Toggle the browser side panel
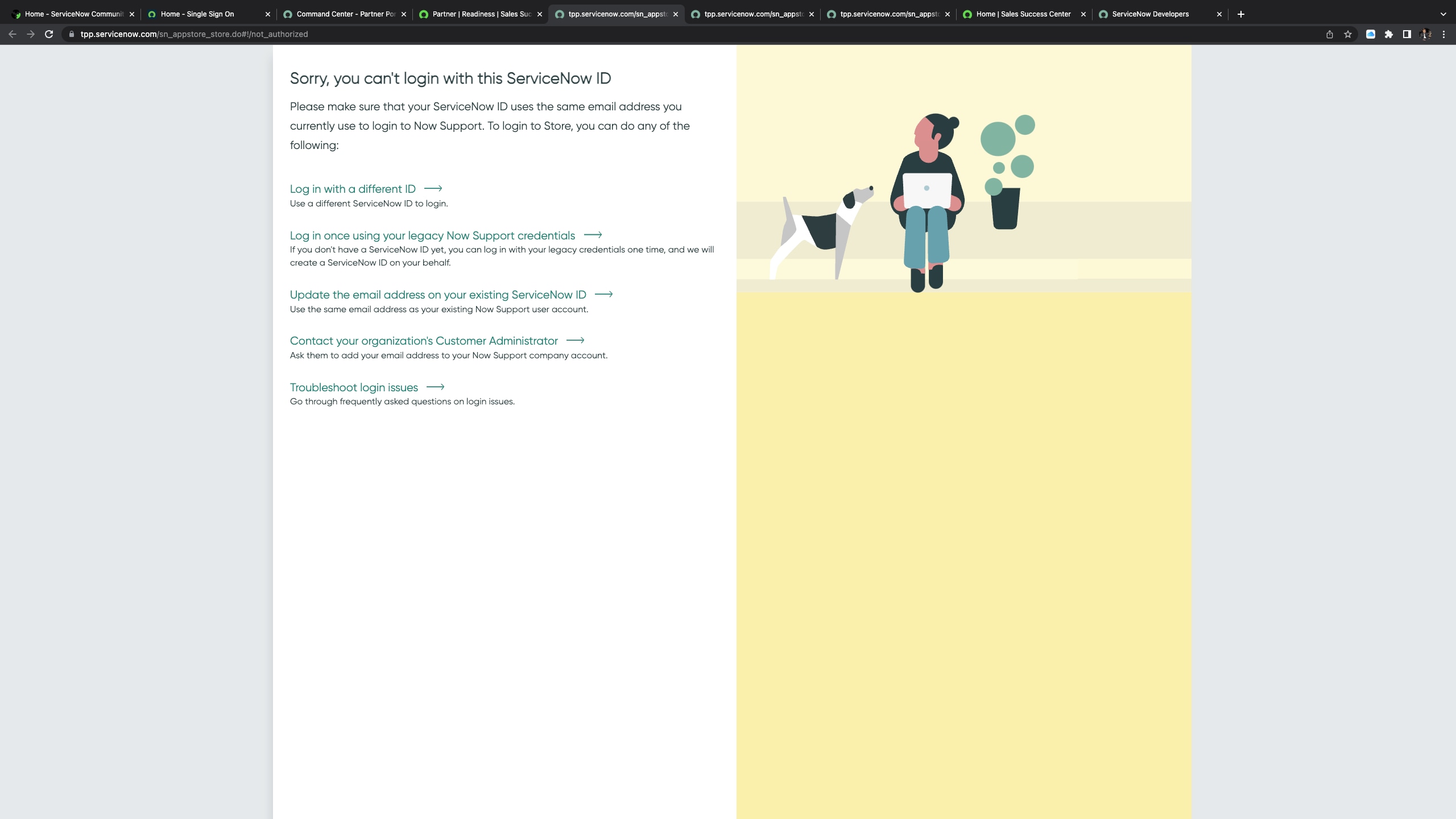Image resolution: width=1456 pixels, height=819 pixels. pyautogui.click(x=1407, y=34)
